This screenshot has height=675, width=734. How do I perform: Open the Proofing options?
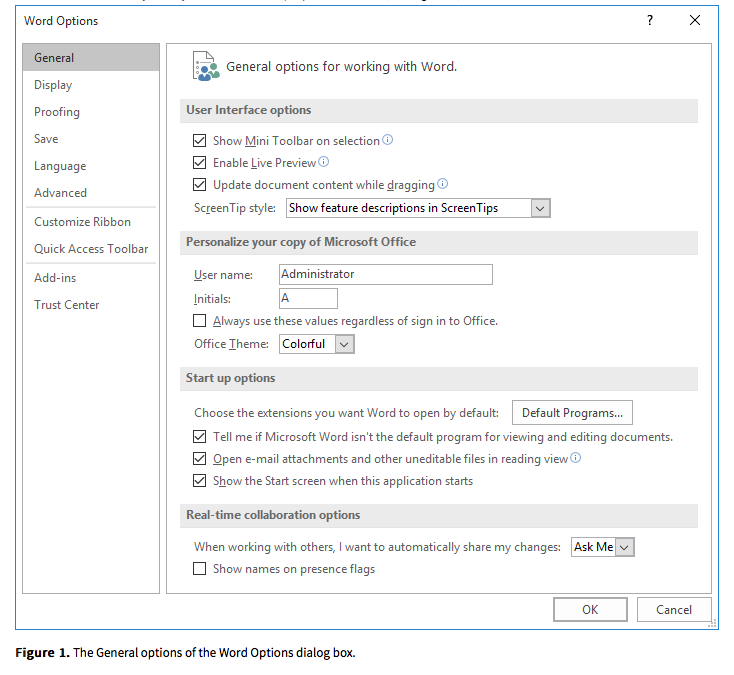pos(91,112)
